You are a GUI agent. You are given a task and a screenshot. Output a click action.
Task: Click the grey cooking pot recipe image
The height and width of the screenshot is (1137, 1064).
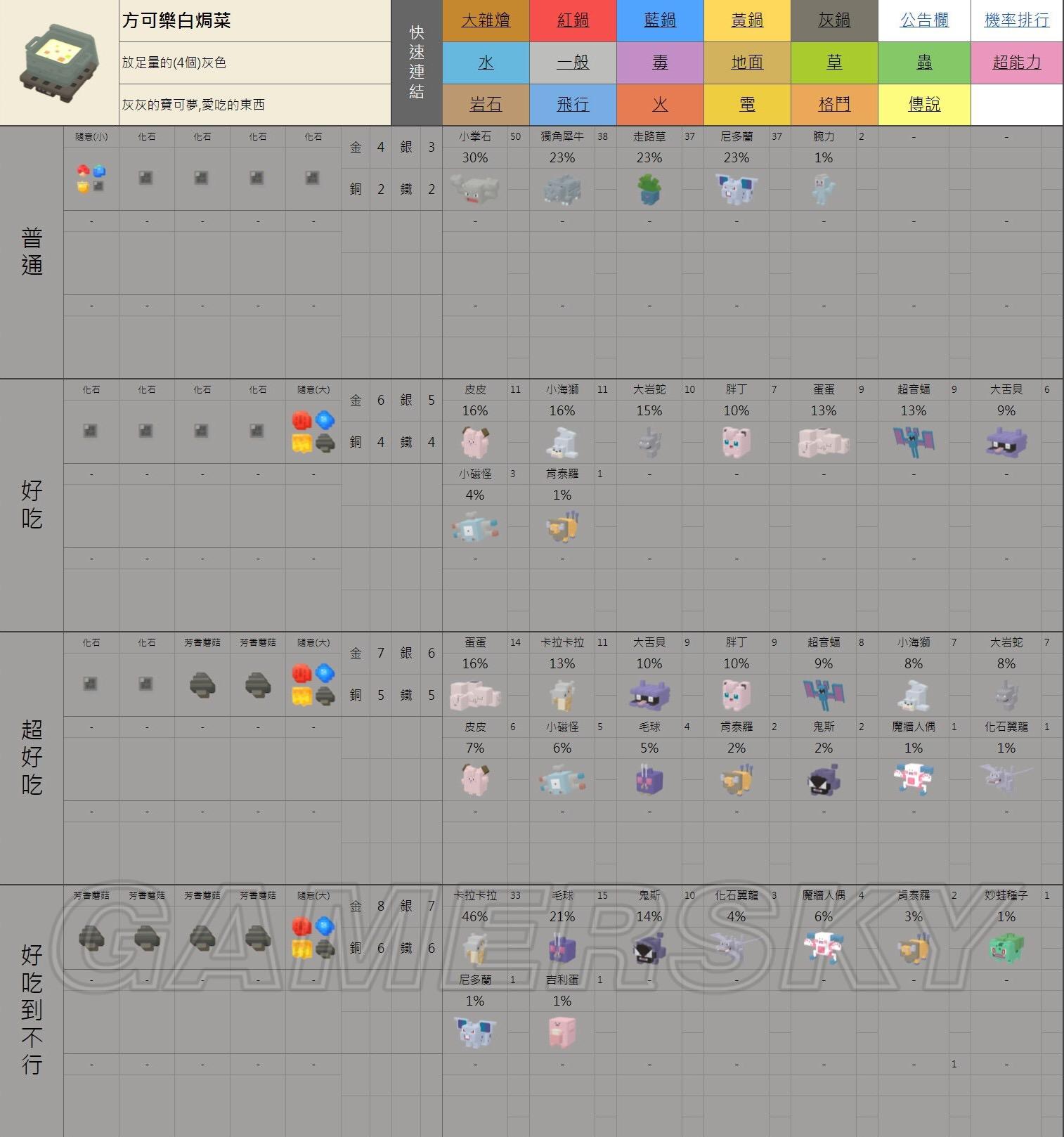tap(58, 63)
